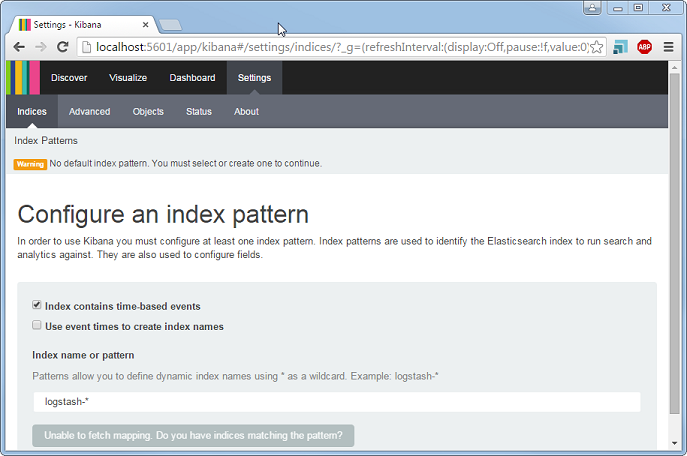687x456 pixels.
Task: Switch to the Indices sub-tab
Action: point(32,112)
